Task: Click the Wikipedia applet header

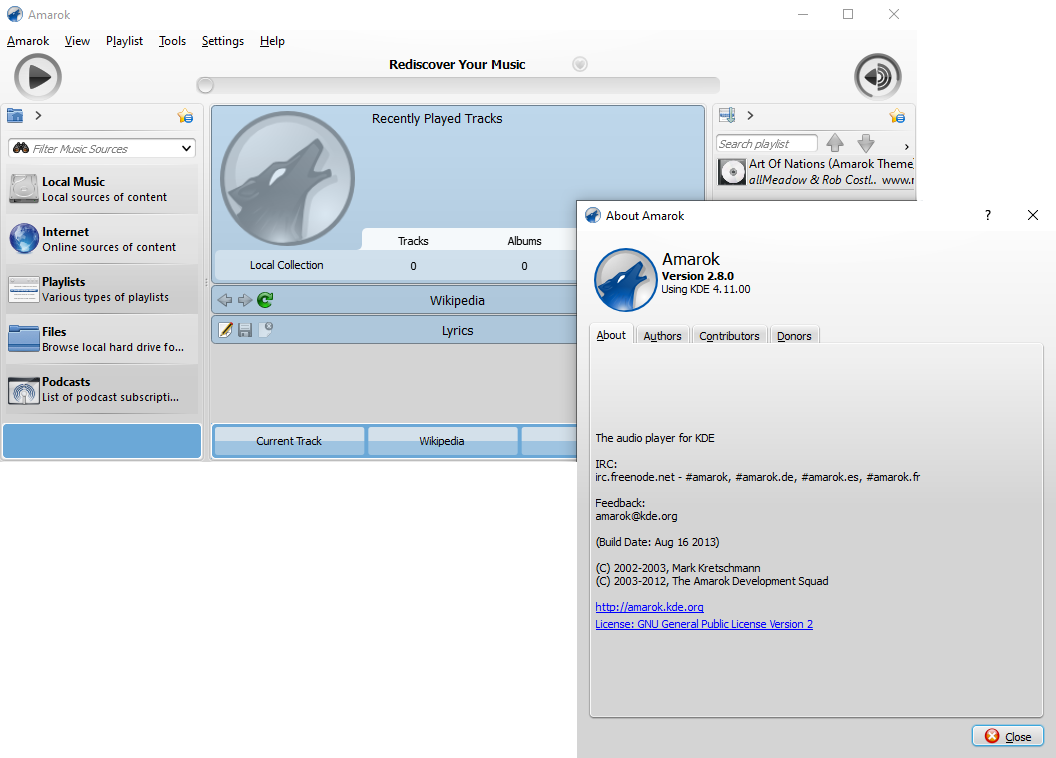Action: tap(457, 300)
